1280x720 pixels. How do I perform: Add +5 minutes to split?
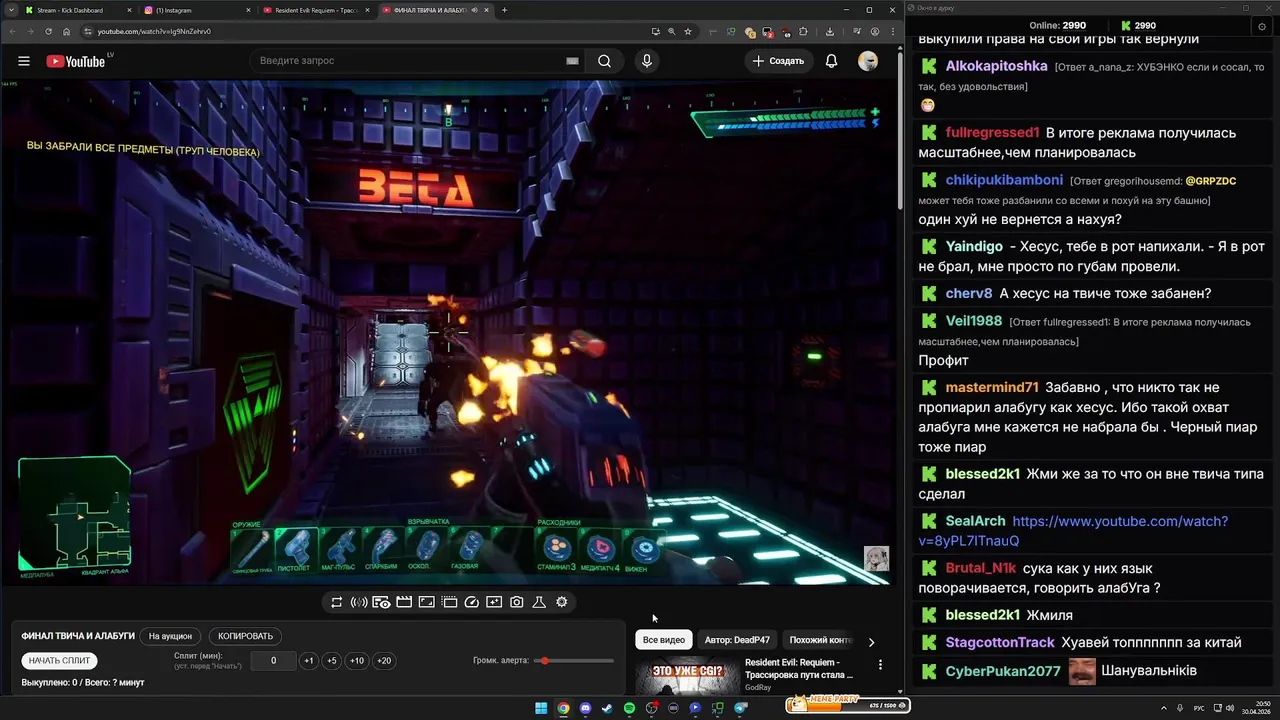tap(332, 661)
